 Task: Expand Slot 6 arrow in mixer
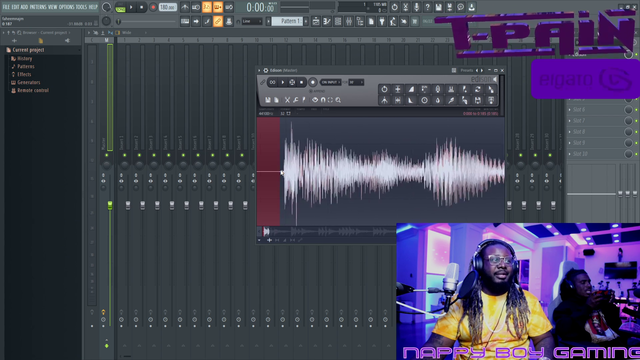(570, 110)
